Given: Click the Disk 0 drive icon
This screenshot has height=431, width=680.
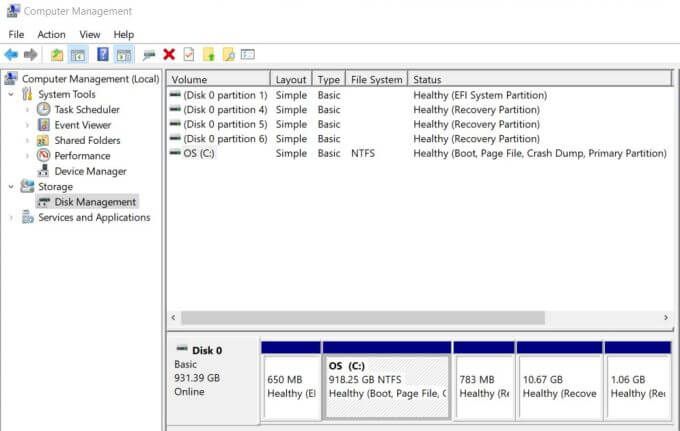Looking at the screenshot, I should (182, 349).
